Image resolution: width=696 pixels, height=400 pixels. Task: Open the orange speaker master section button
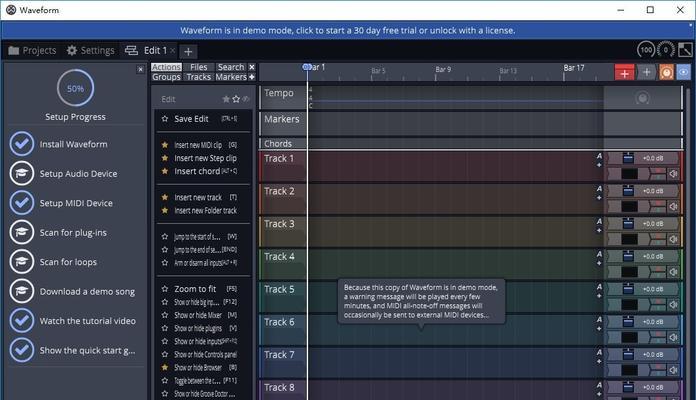point(666,72)
